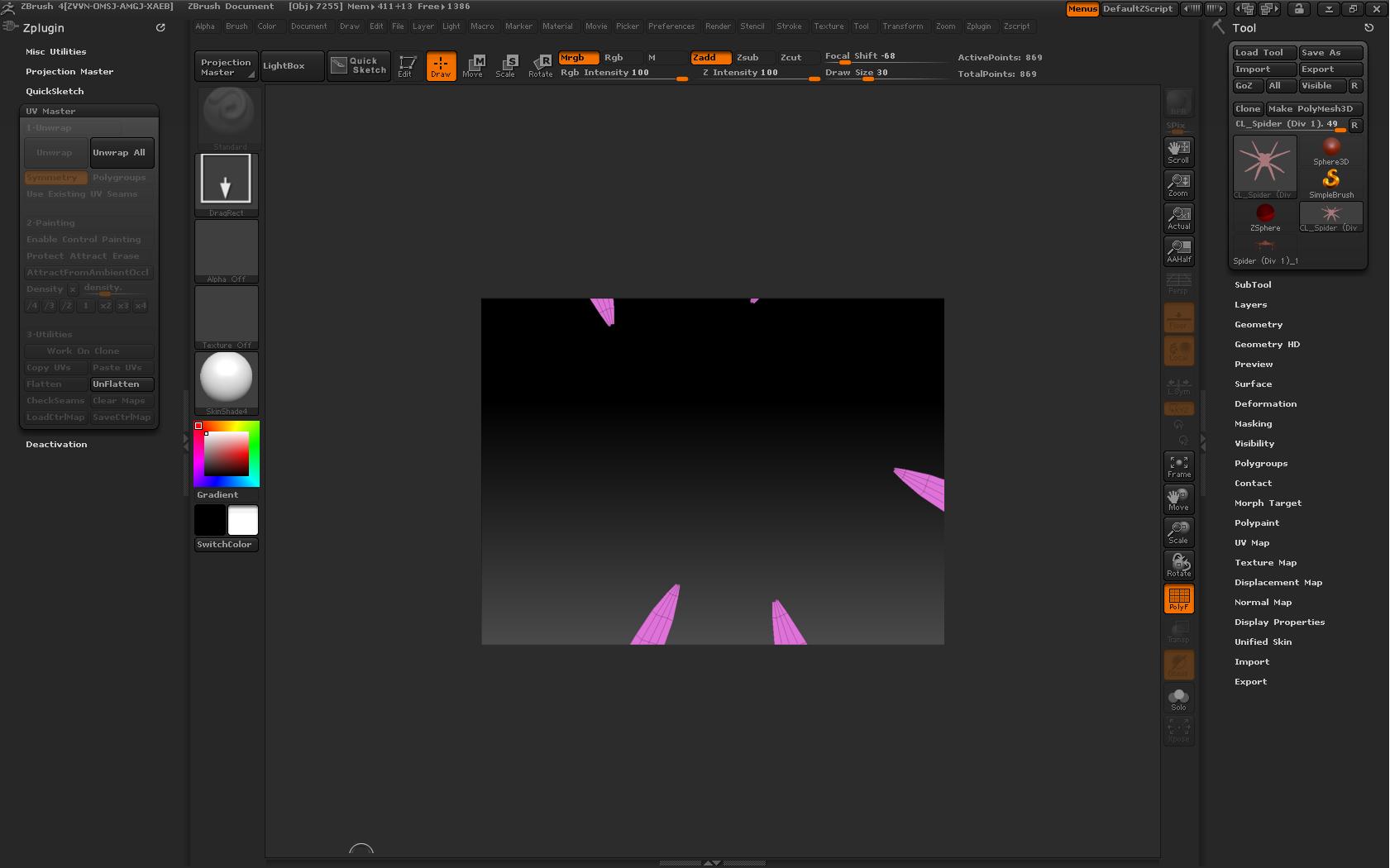Open the Standard brush thumbnail

click(230, 119)
